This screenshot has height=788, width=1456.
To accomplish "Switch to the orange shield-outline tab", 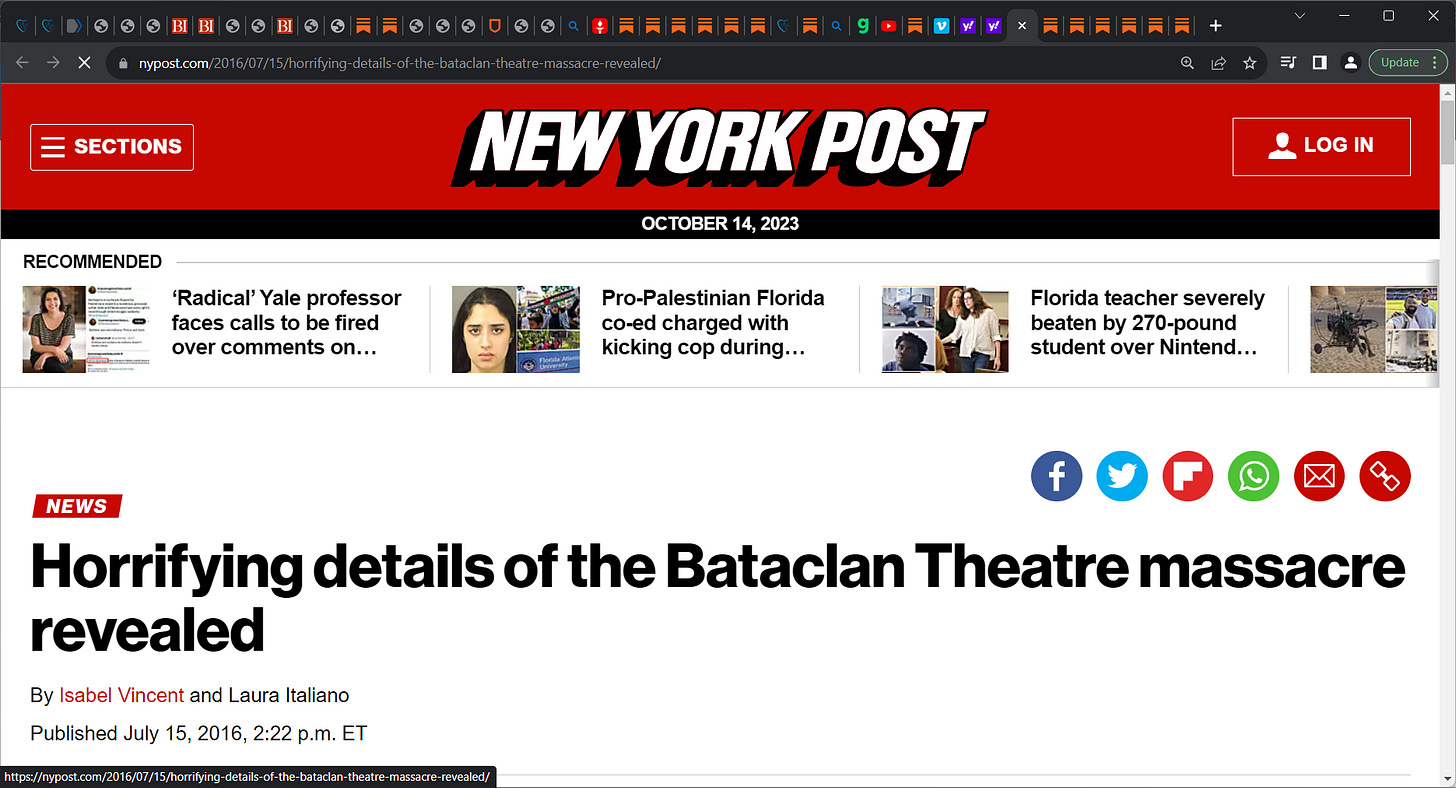I will [493, 26].
